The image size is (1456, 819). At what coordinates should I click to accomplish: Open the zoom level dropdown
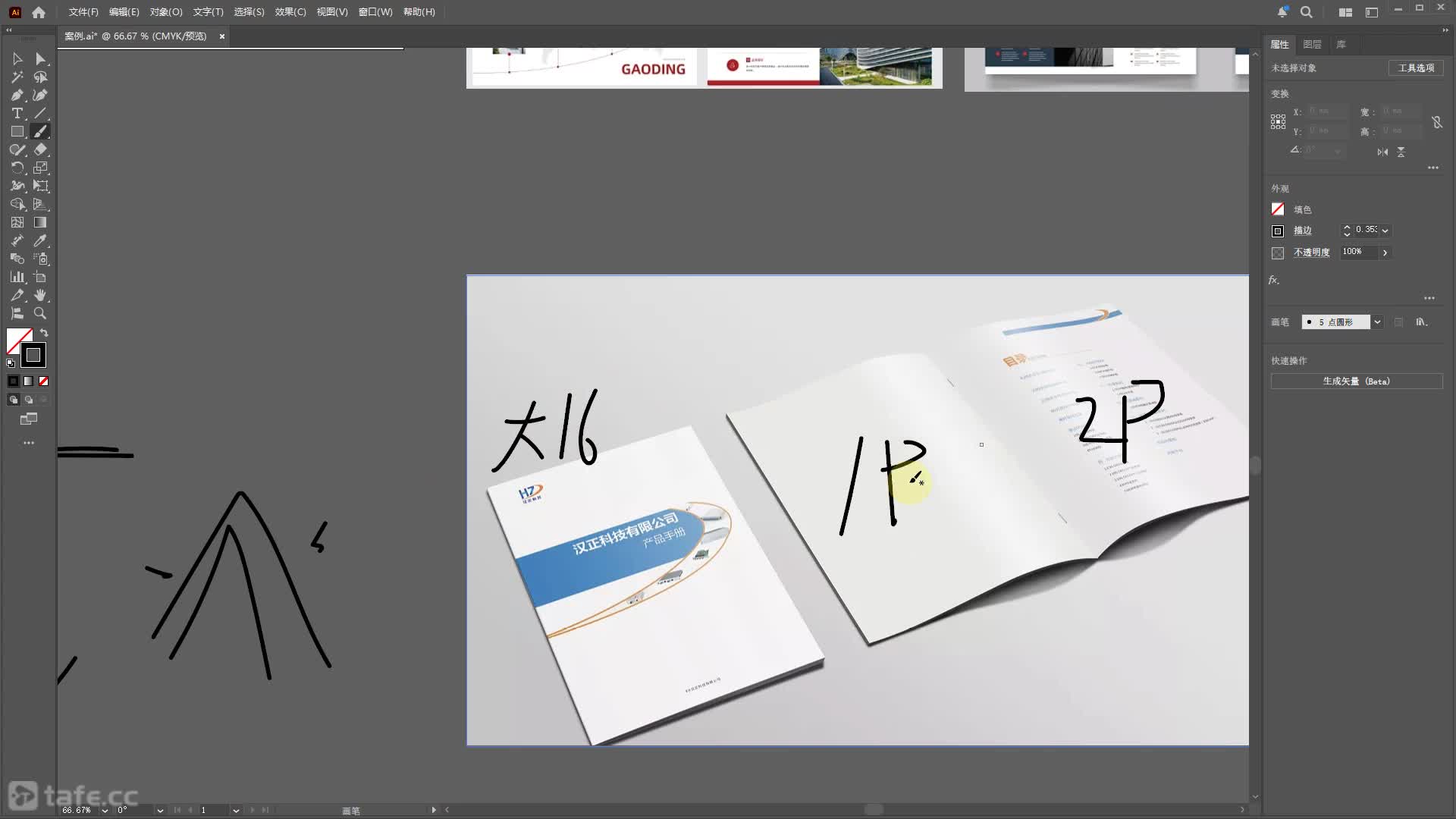tap(105, 811)
